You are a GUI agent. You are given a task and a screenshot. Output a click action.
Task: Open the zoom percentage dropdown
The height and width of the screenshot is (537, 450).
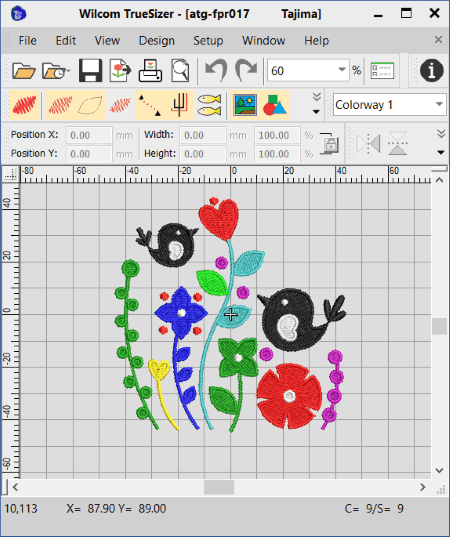(x=341, y=70)
